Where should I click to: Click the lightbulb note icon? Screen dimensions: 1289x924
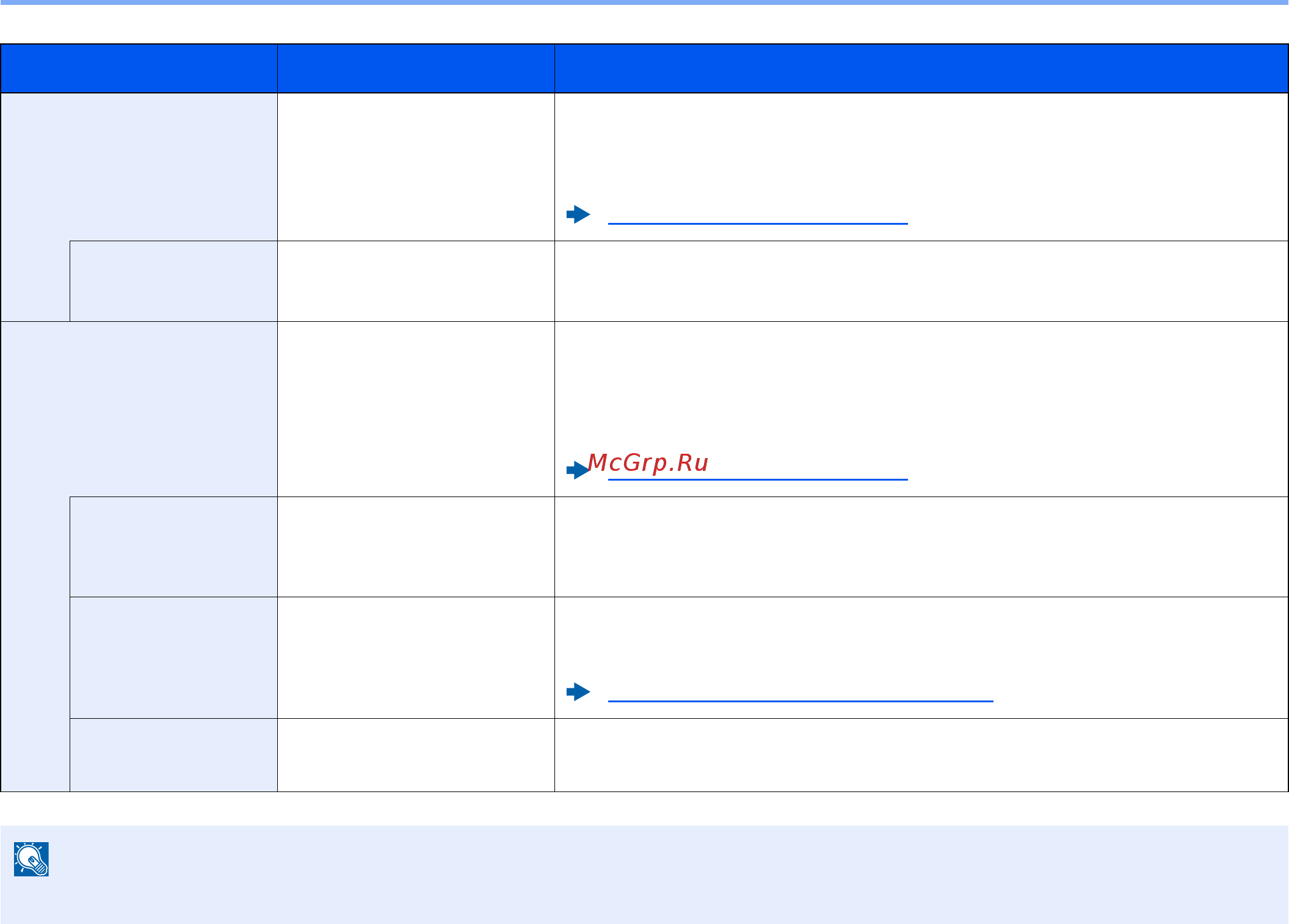[32, 859]
